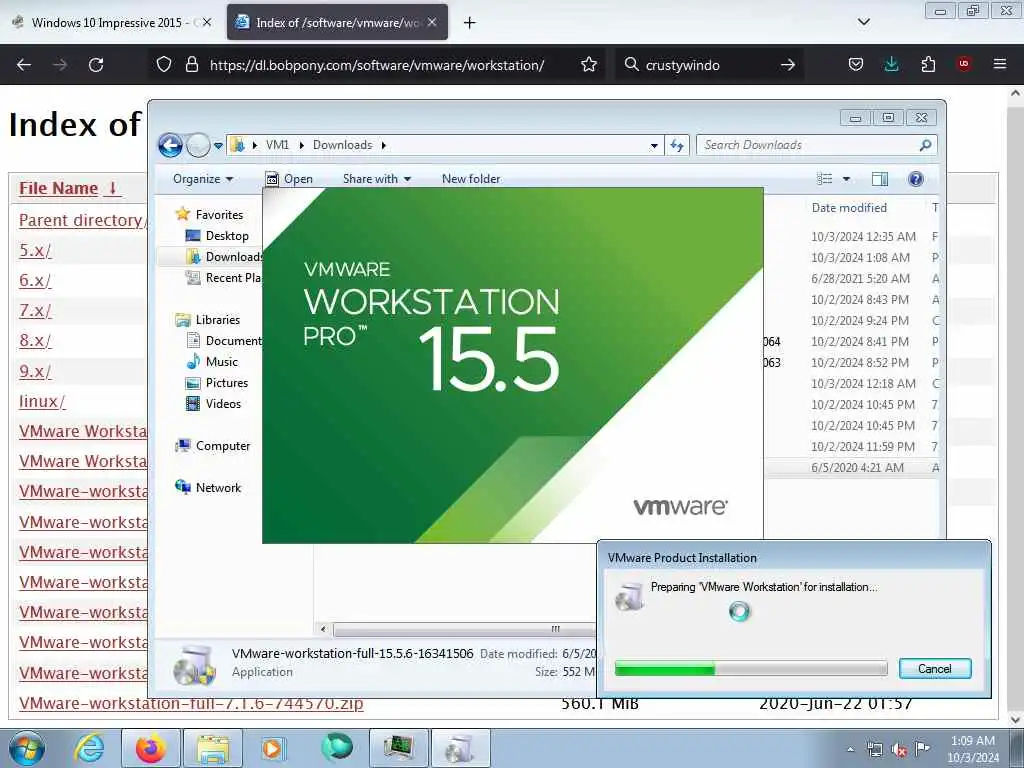The image size is (1024, 768).
Task: Open the Firefox hamburger menu
Action: [x=1000, y=64]
